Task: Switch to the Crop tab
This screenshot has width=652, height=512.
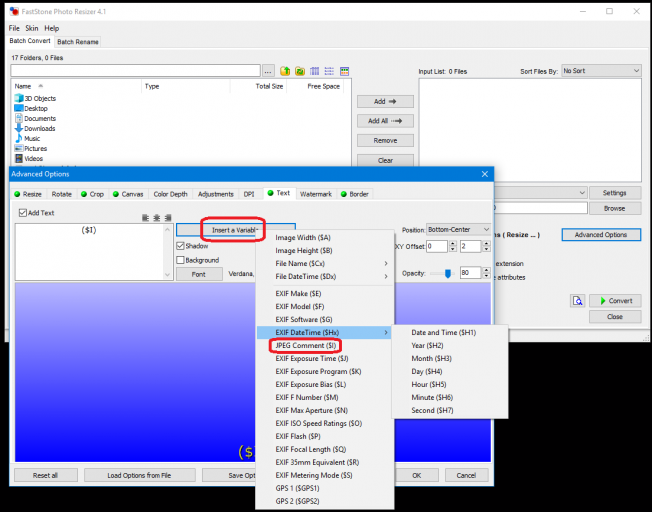Action: point(92,194)
